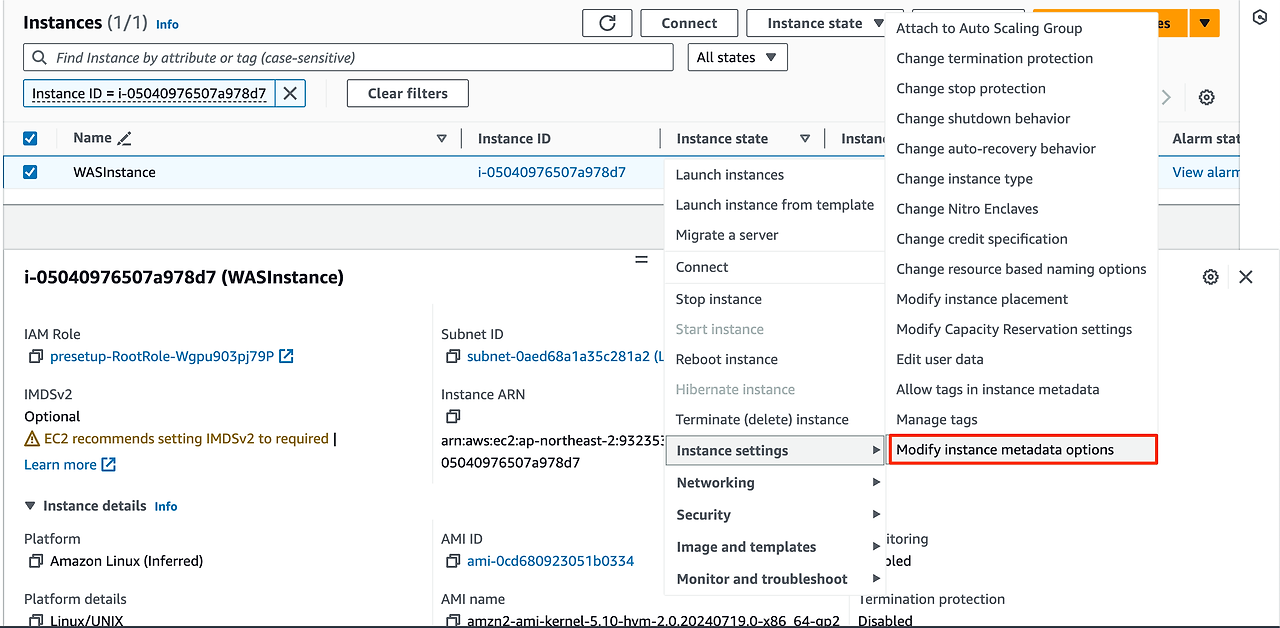Open the Instance state dropdown
Image resolution: width=1280 pixels, height=628 pixels.
pos(826,23)
